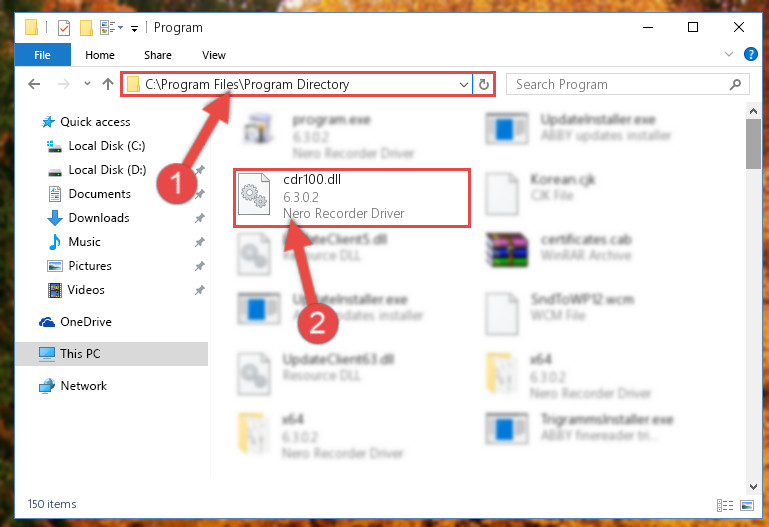769x527 pixels.
Task: Open the recent locations dropdown
Action: point(87,84)
